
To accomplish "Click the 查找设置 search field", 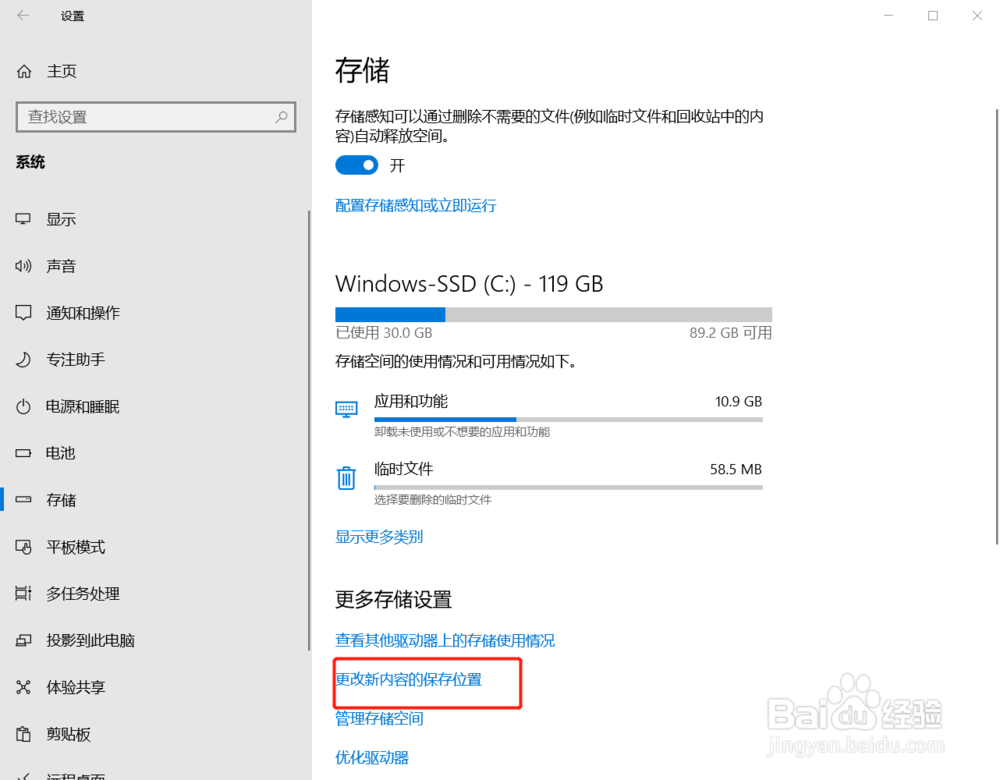I will coord(156,117).
